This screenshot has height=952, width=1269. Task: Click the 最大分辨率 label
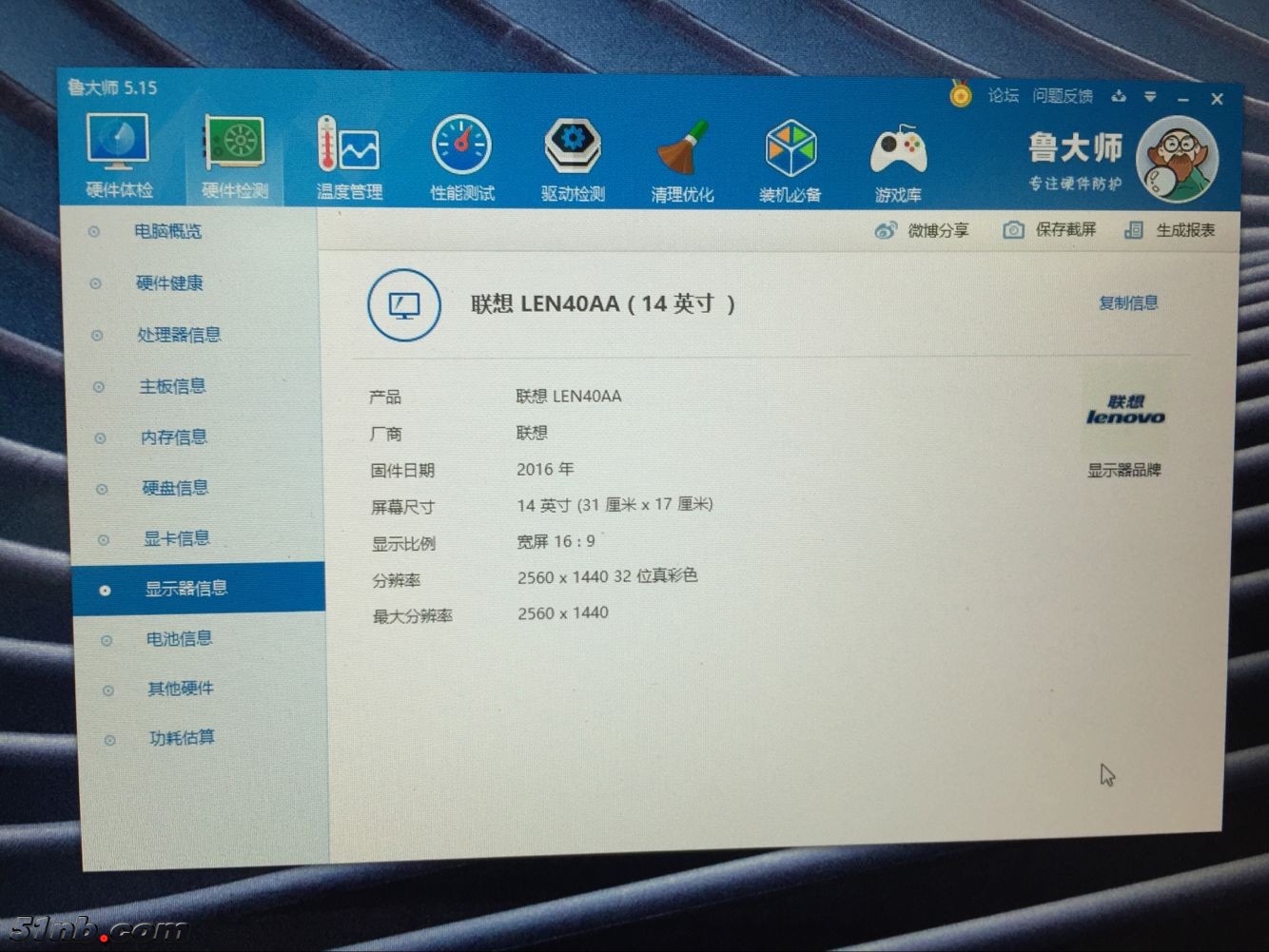(412, 616)
